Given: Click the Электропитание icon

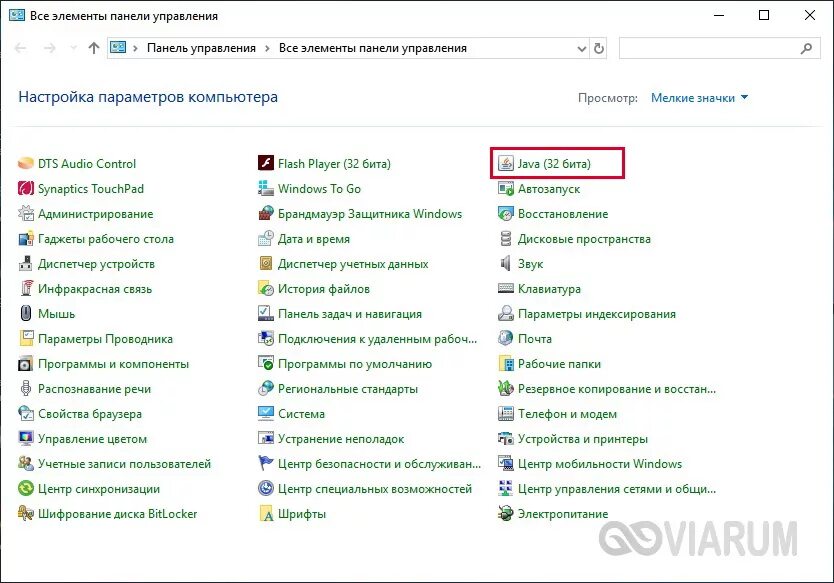Looking at the screenshot, I should pyautogui.click(x=505, y=513).
